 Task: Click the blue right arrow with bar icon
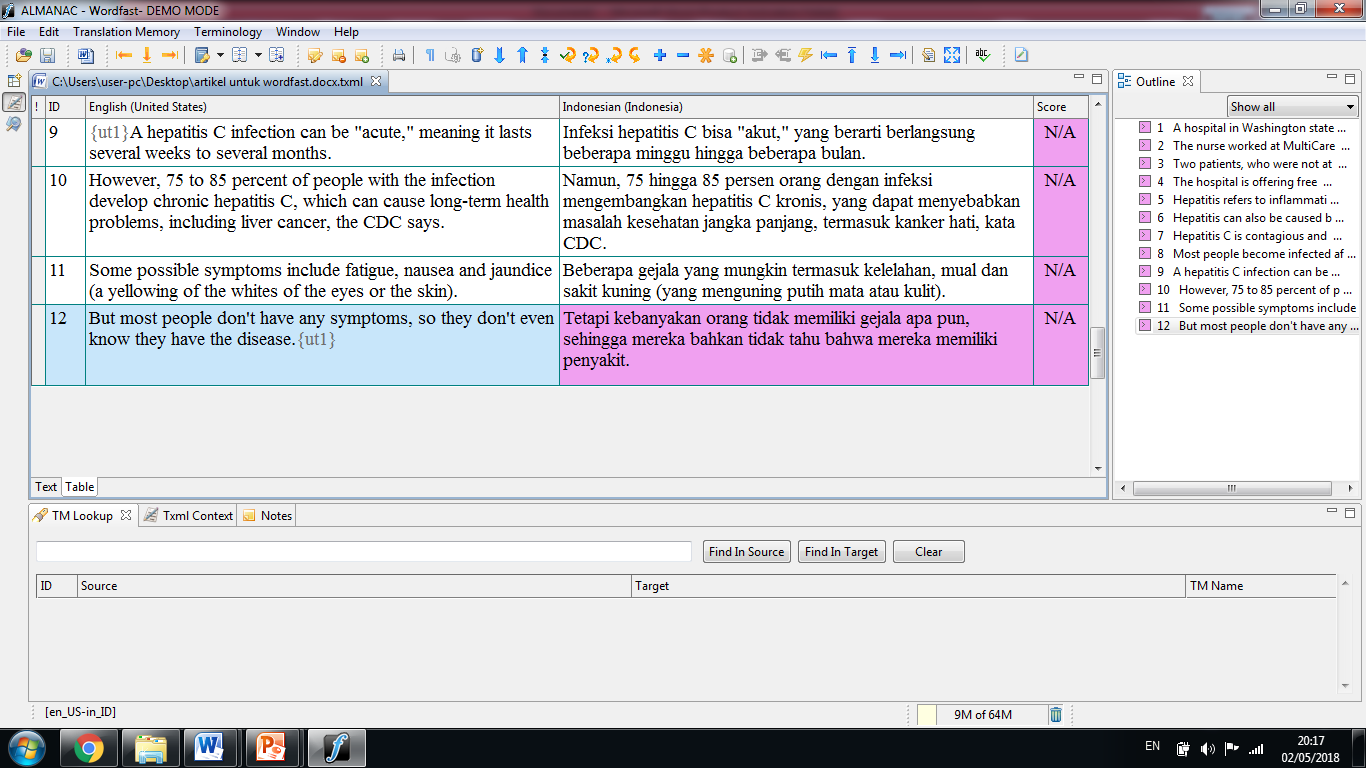[898, 56]
